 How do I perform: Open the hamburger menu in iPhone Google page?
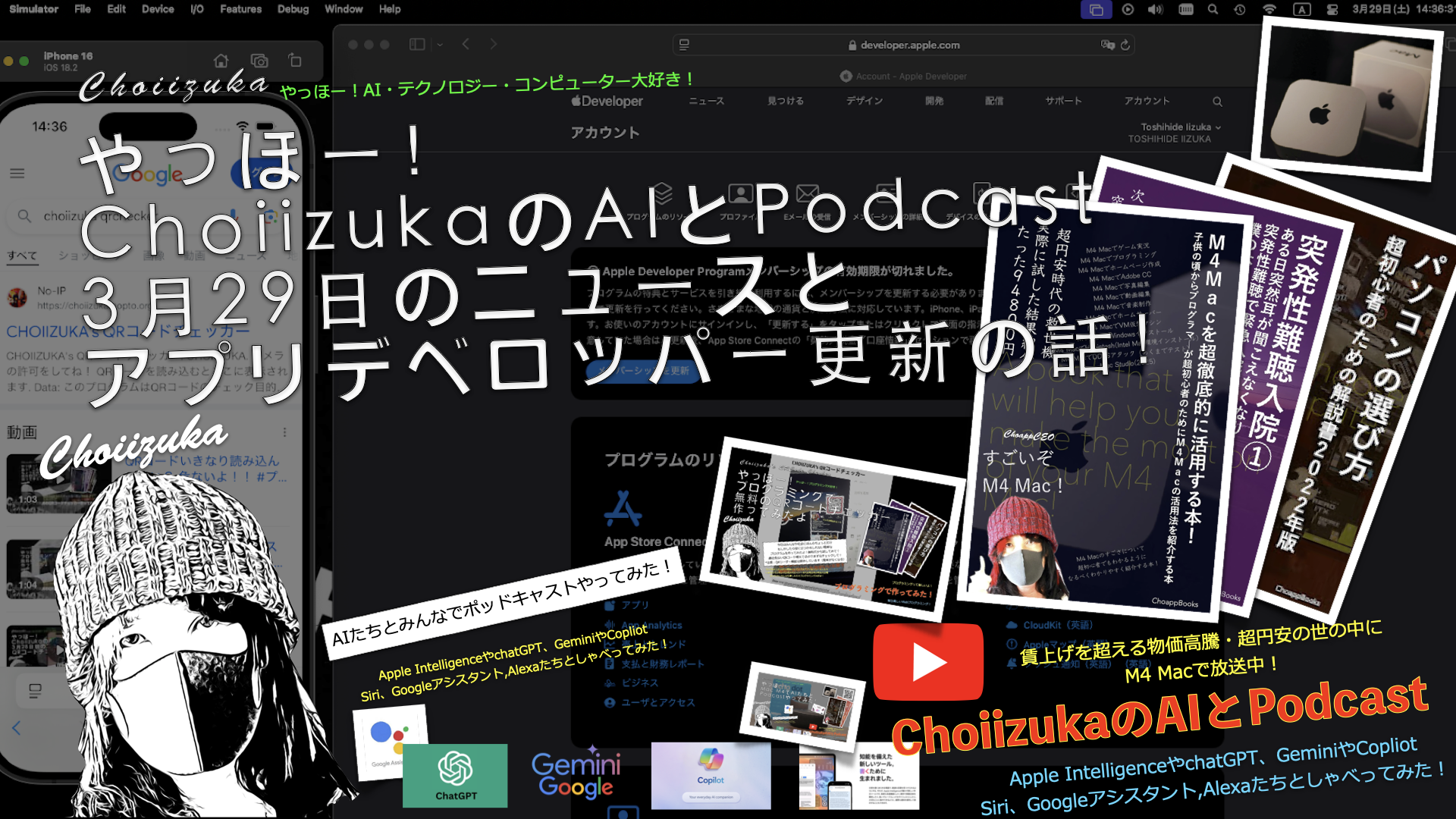click(x=17, y=174)
